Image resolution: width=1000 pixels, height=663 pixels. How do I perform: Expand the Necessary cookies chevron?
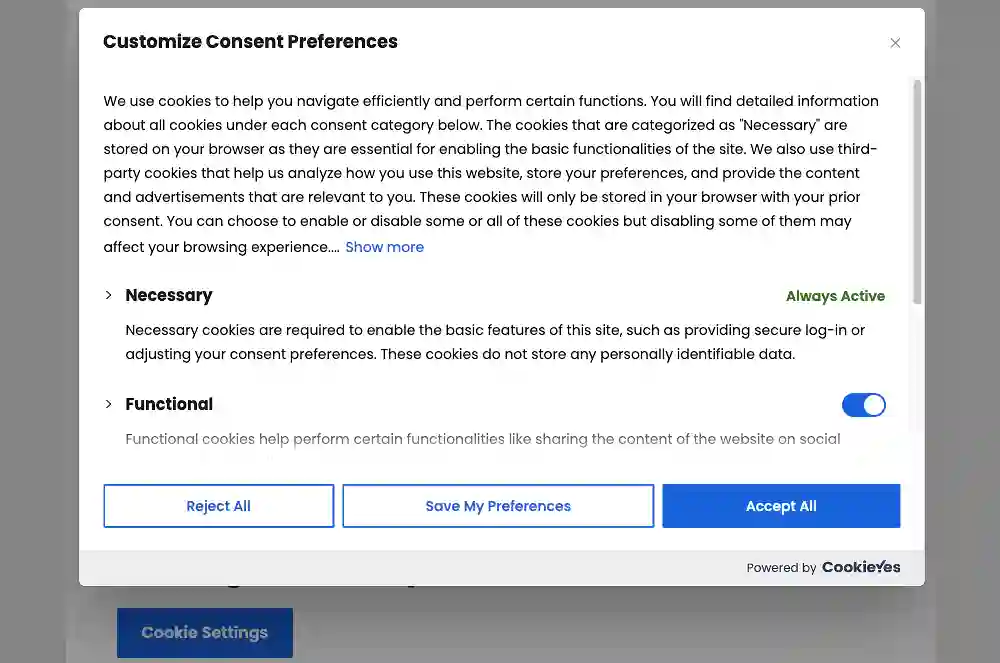pos(108,295)
